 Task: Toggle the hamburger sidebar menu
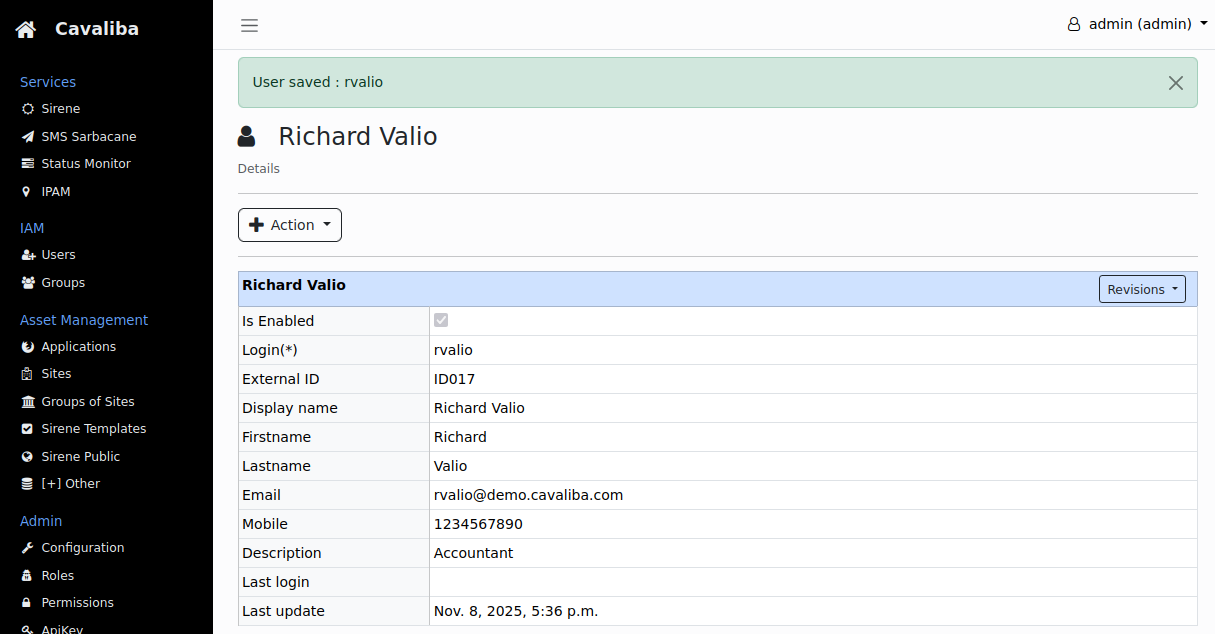click(x=249, y=25)
